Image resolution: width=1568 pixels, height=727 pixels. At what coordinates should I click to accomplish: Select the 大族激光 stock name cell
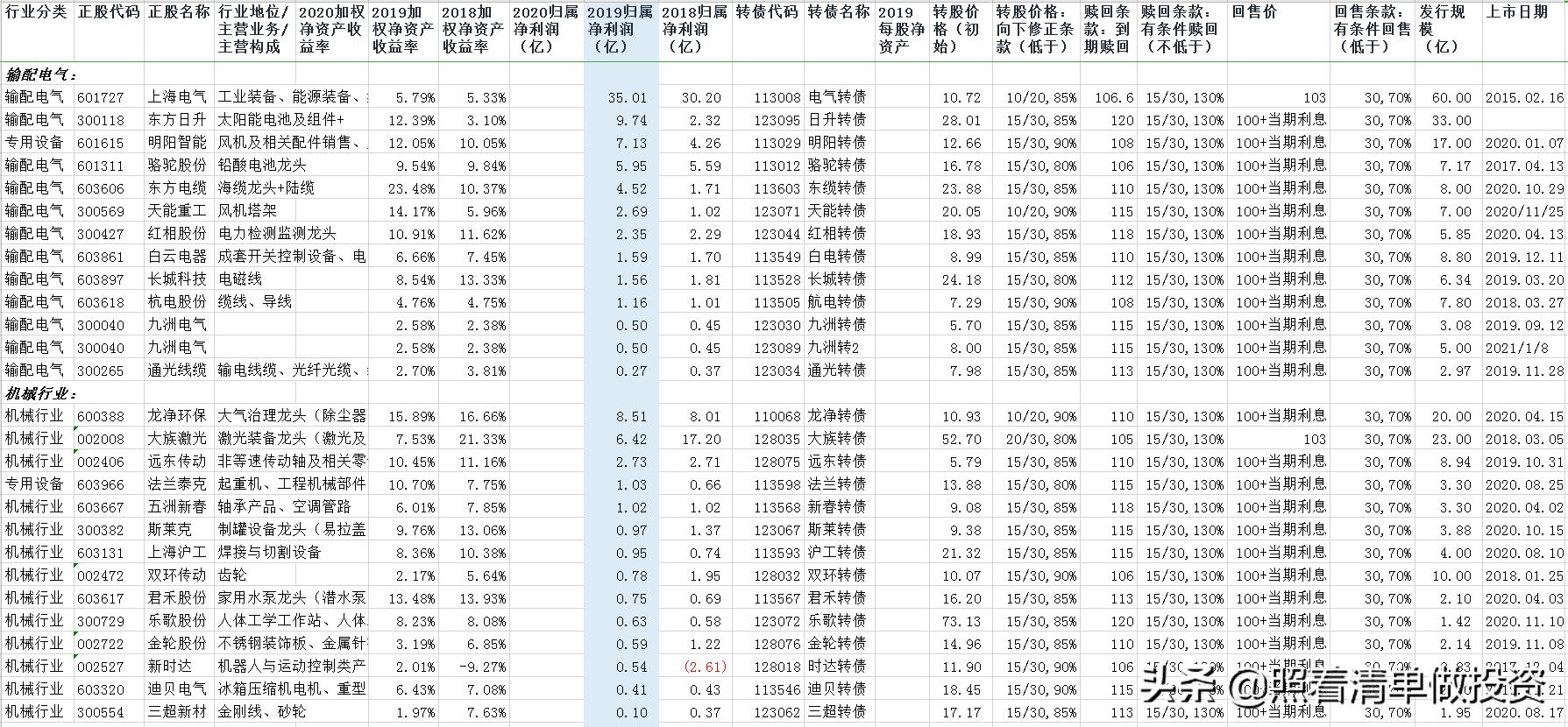[177, 439]
